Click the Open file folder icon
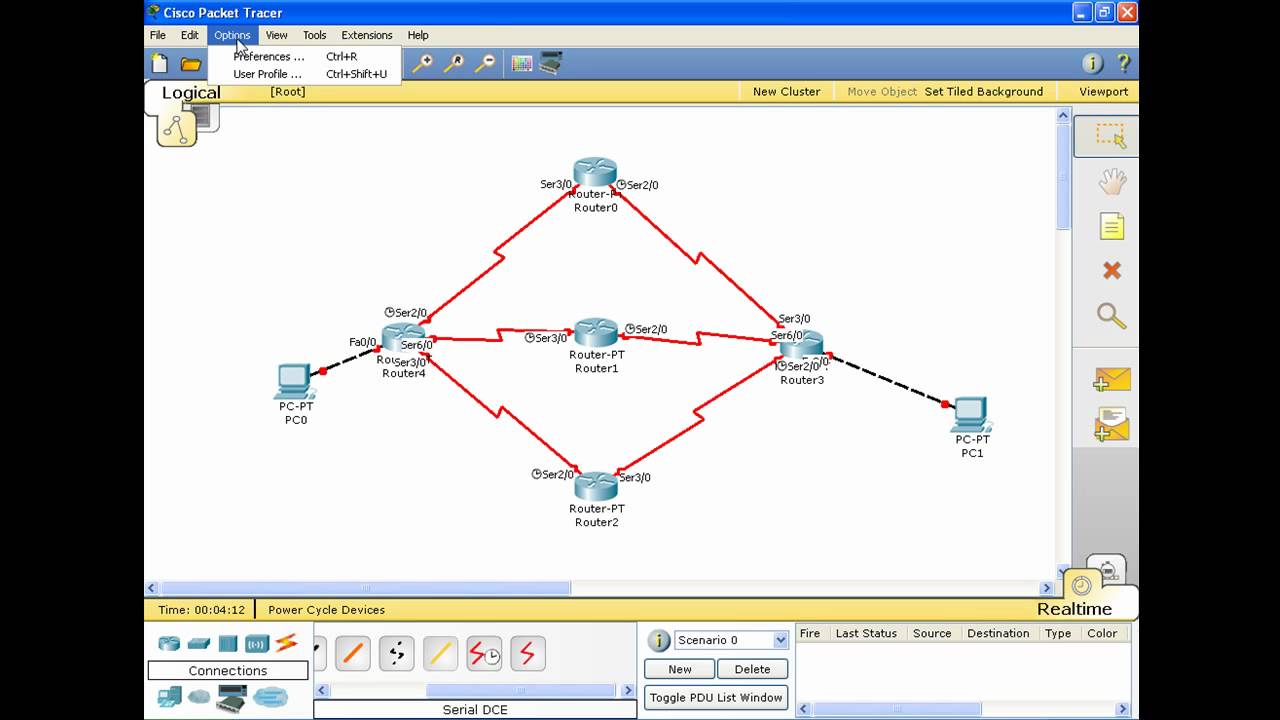 [191, 64]
